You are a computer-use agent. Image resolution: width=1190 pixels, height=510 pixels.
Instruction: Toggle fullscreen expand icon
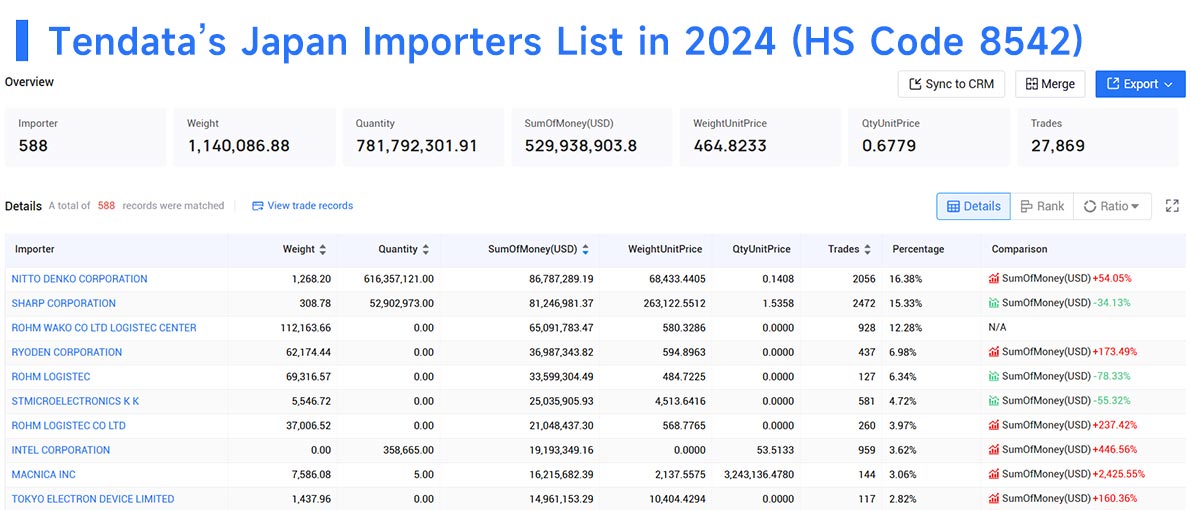[1172, 206]
